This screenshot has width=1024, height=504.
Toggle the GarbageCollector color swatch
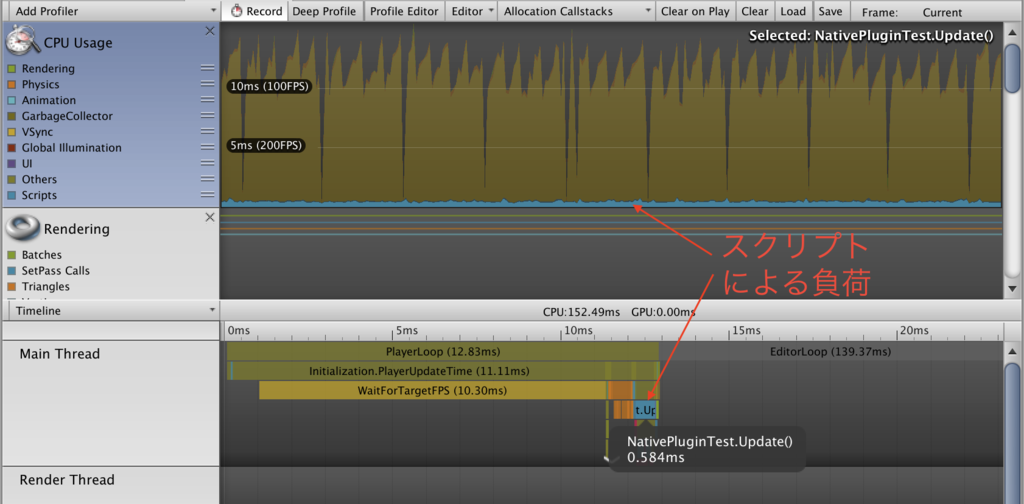pyautogui.click(x=11, y=116)
